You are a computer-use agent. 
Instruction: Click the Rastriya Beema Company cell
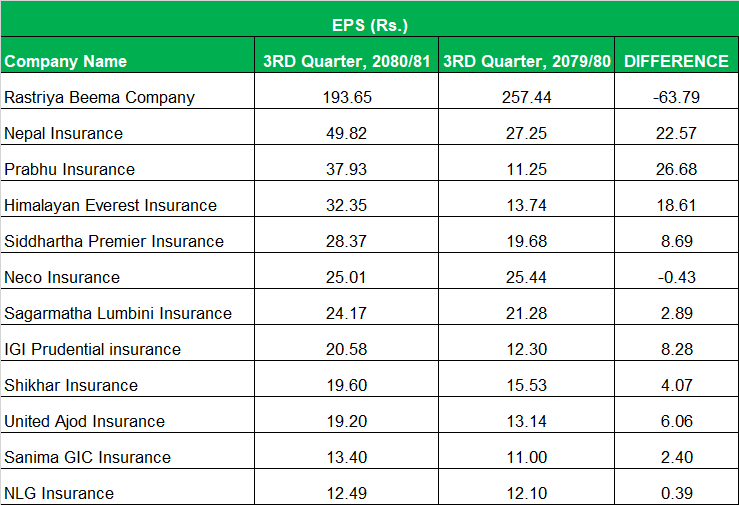click(100, 97)
